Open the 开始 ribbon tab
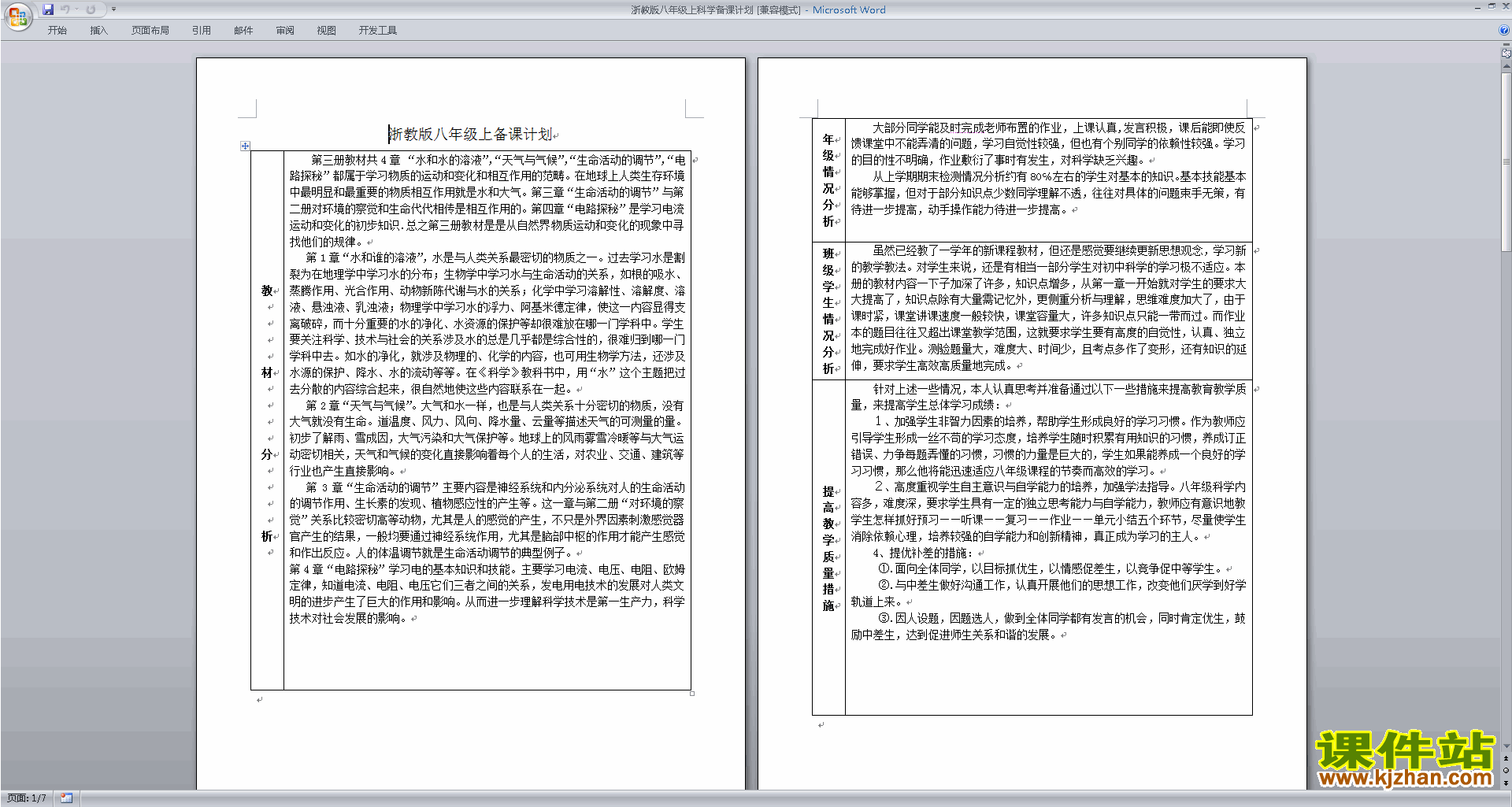1512x807 pixels. [57, 31]
